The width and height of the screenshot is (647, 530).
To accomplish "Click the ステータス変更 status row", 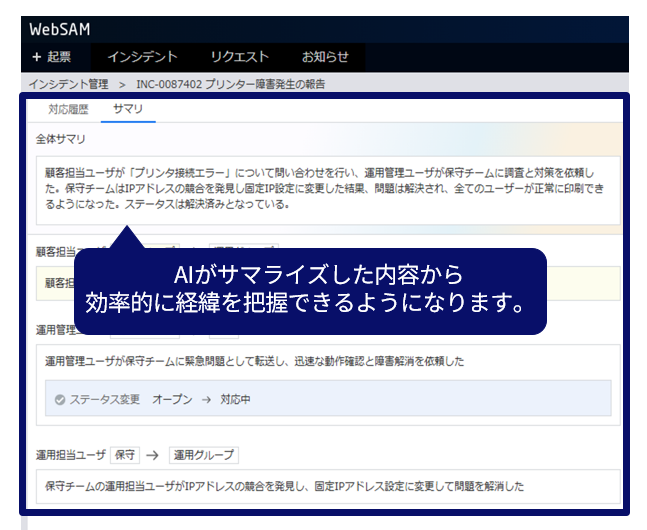I will click(x=329, y=398).
